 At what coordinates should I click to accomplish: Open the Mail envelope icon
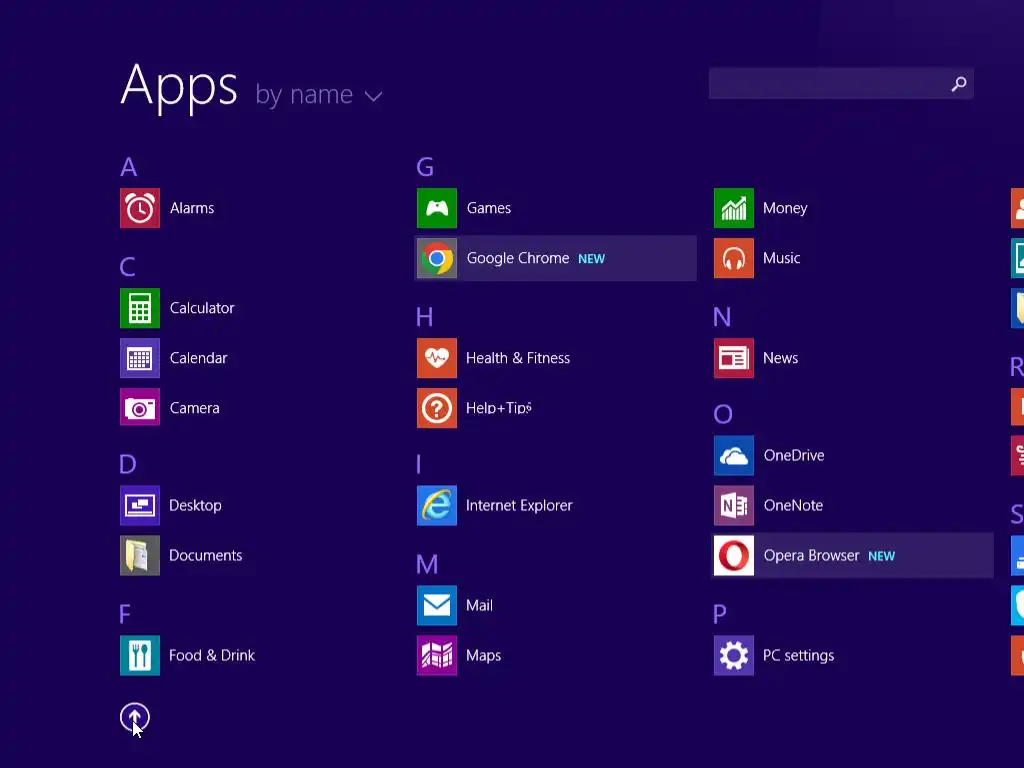pyautogui.click(x=437, y=605)
